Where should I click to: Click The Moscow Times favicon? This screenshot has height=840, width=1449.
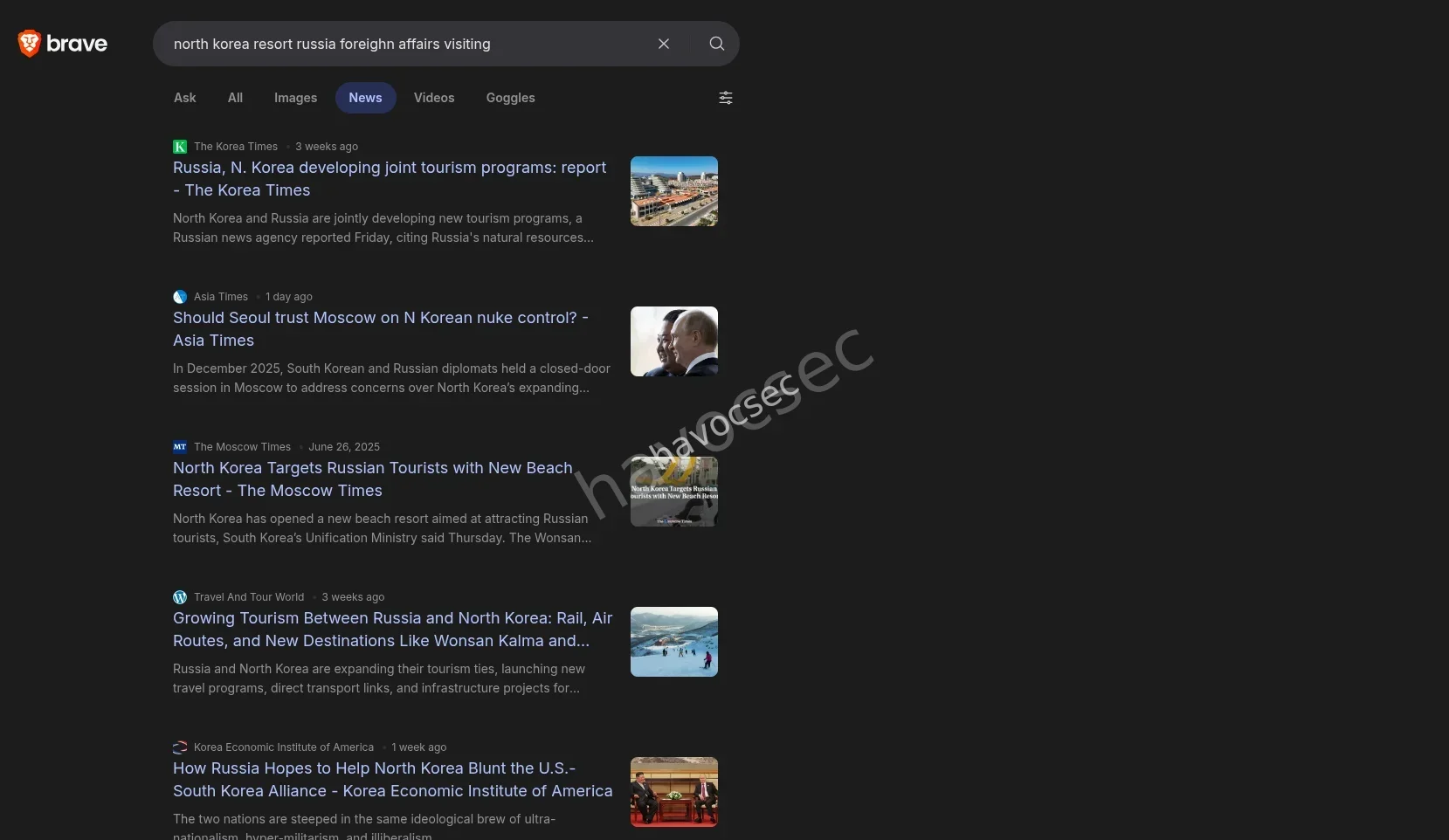[180, 447]
